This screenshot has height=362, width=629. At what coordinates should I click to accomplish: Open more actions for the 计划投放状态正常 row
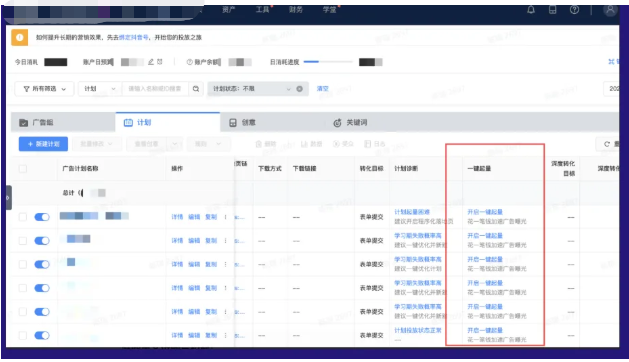pos(225,335)
